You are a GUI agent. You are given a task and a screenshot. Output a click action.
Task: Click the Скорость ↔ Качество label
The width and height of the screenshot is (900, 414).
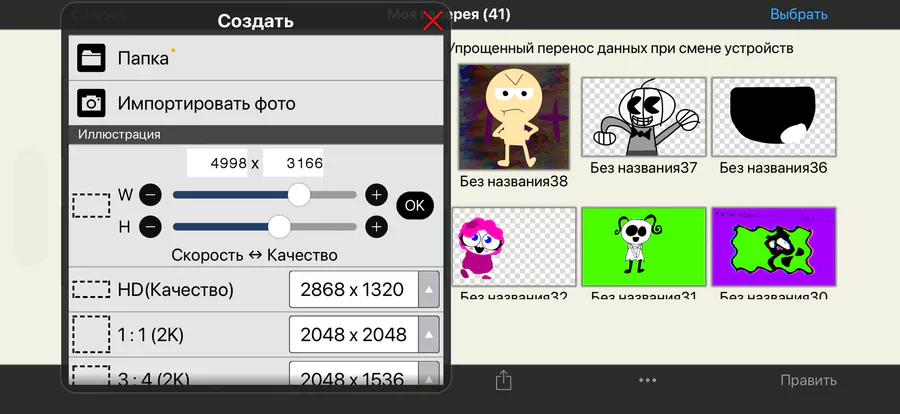tap(254, 255)
